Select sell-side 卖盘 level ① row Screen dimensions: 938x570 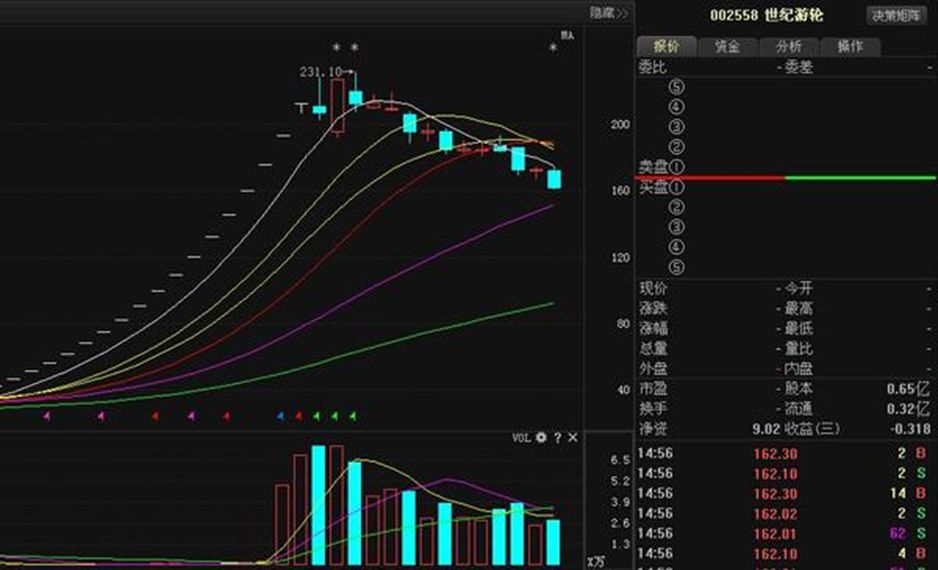coord(785,167)
